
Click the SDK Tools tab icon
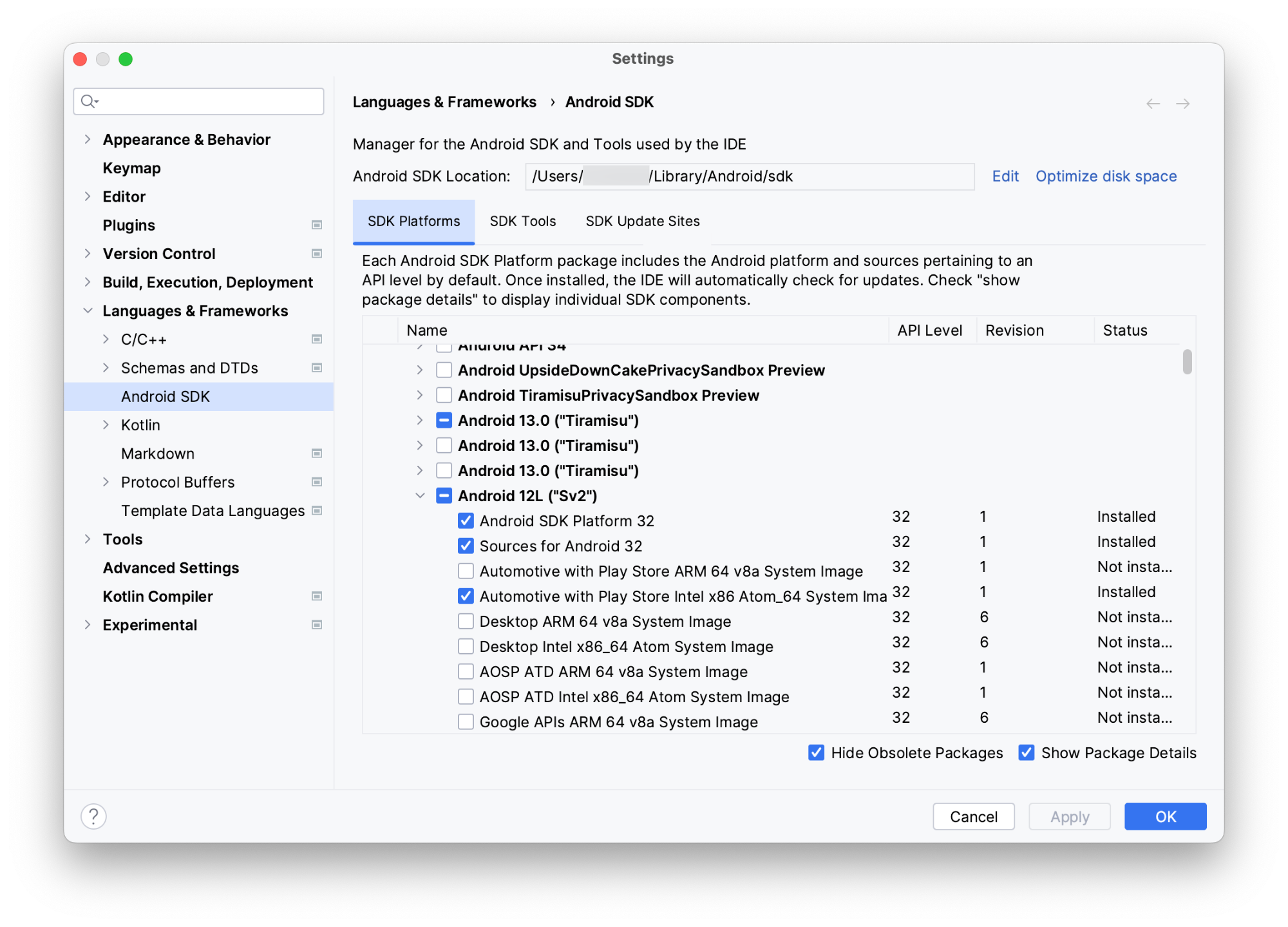[x=523, y=221]
